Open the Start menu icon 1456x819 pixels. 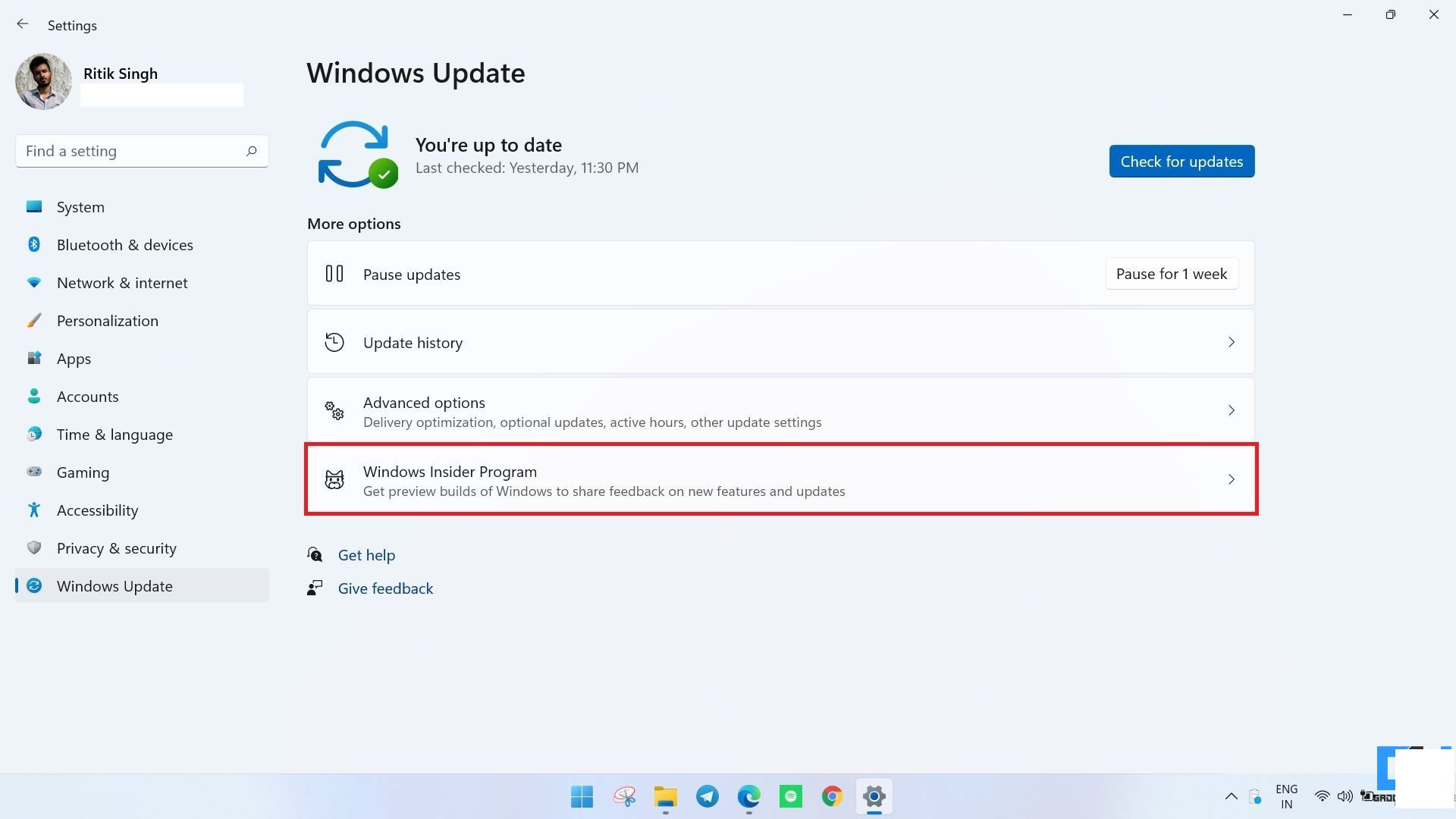[582, 796]
